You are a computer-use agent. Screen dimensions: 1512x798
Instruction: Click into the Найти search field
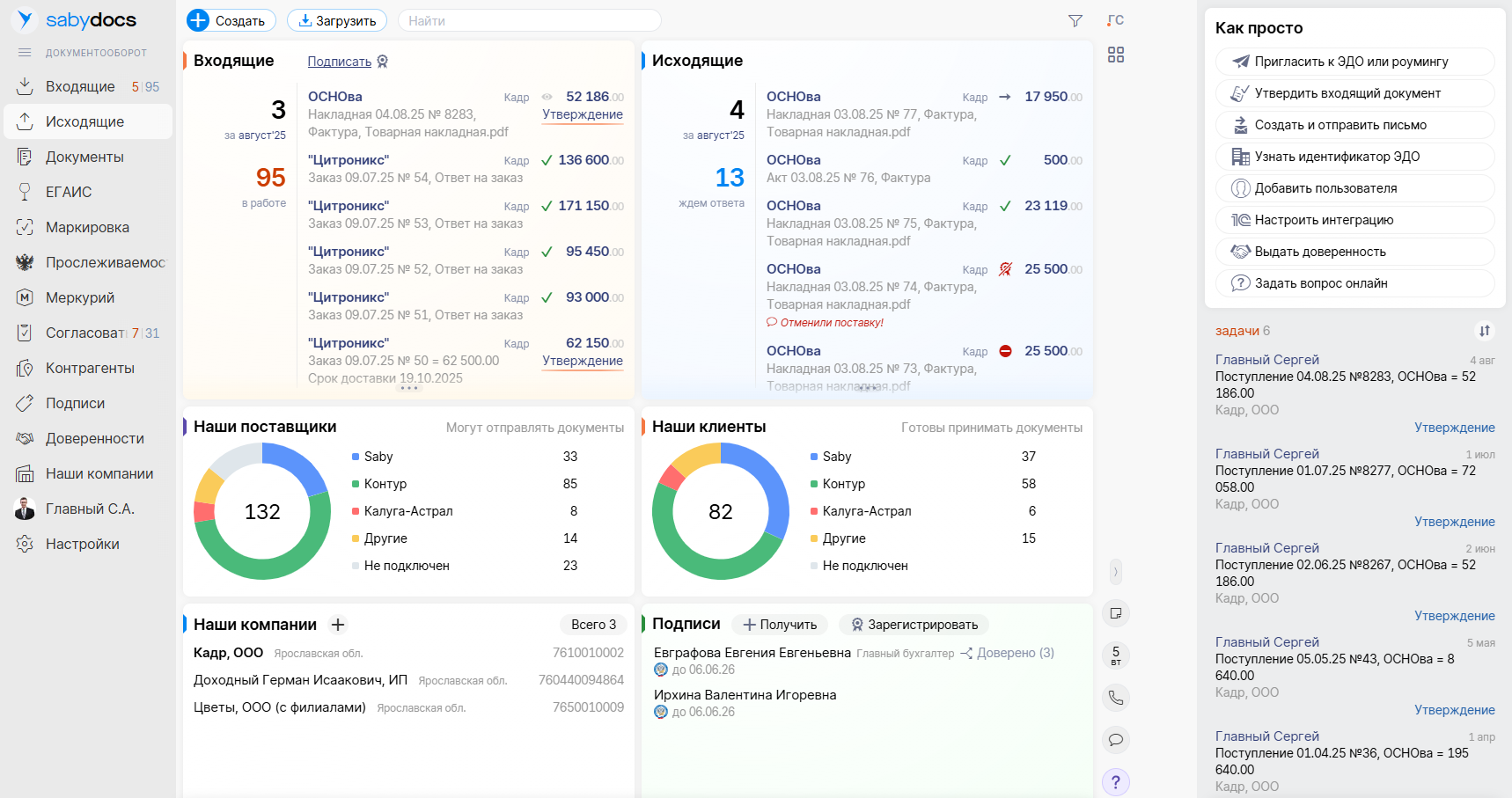pyautogui.click(x=528, y=21)
